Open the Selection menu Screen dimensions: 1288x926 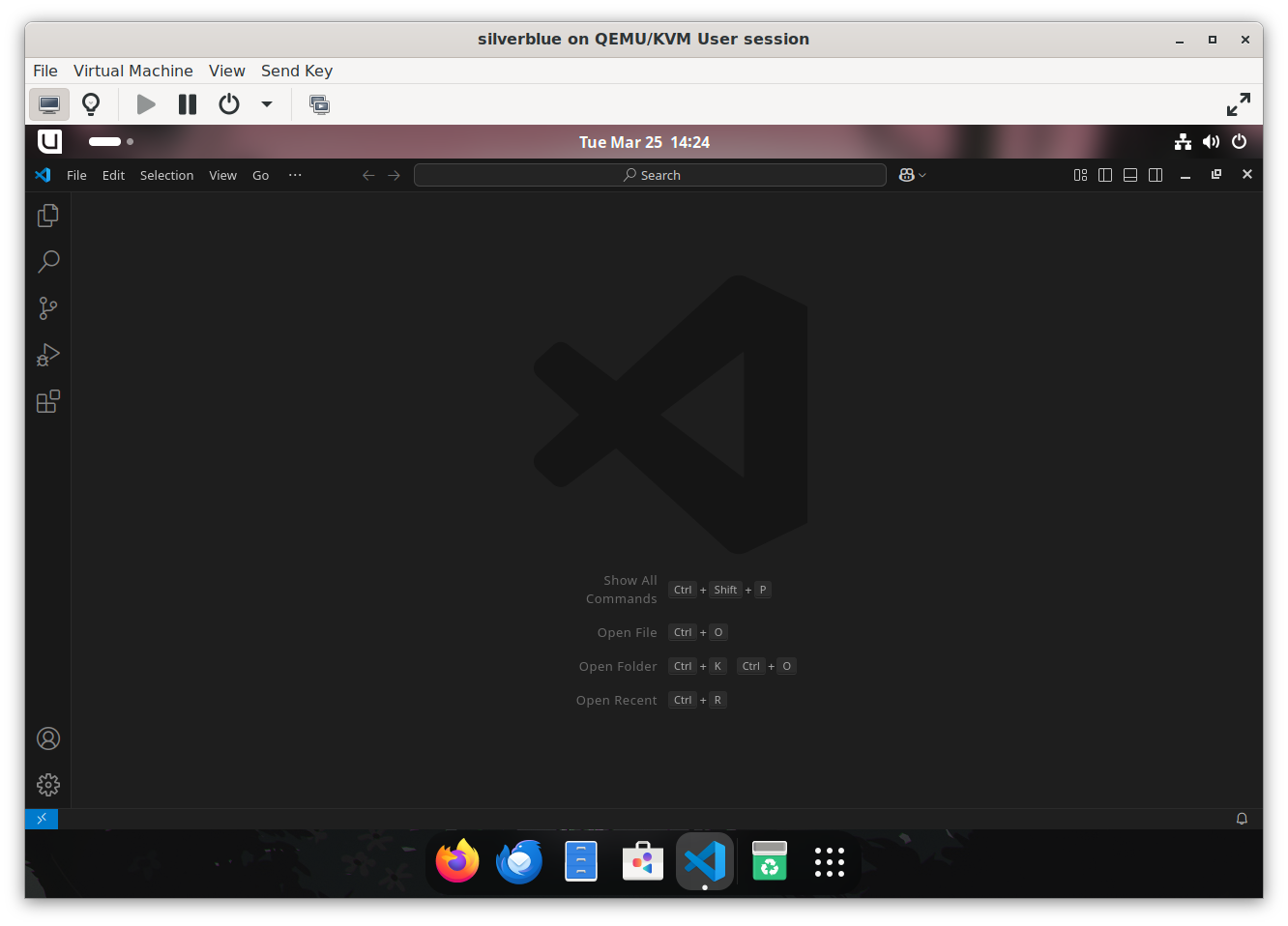point(166,175)
